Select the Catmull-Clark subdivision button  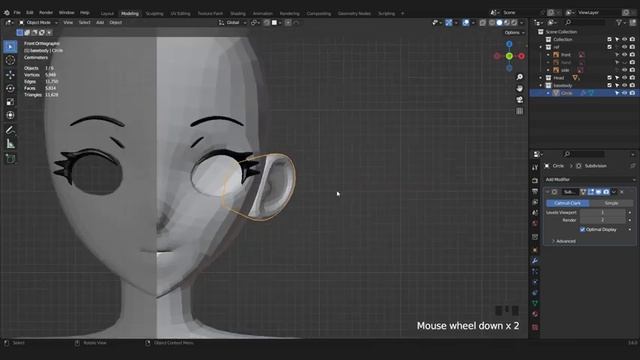[567, 203]
